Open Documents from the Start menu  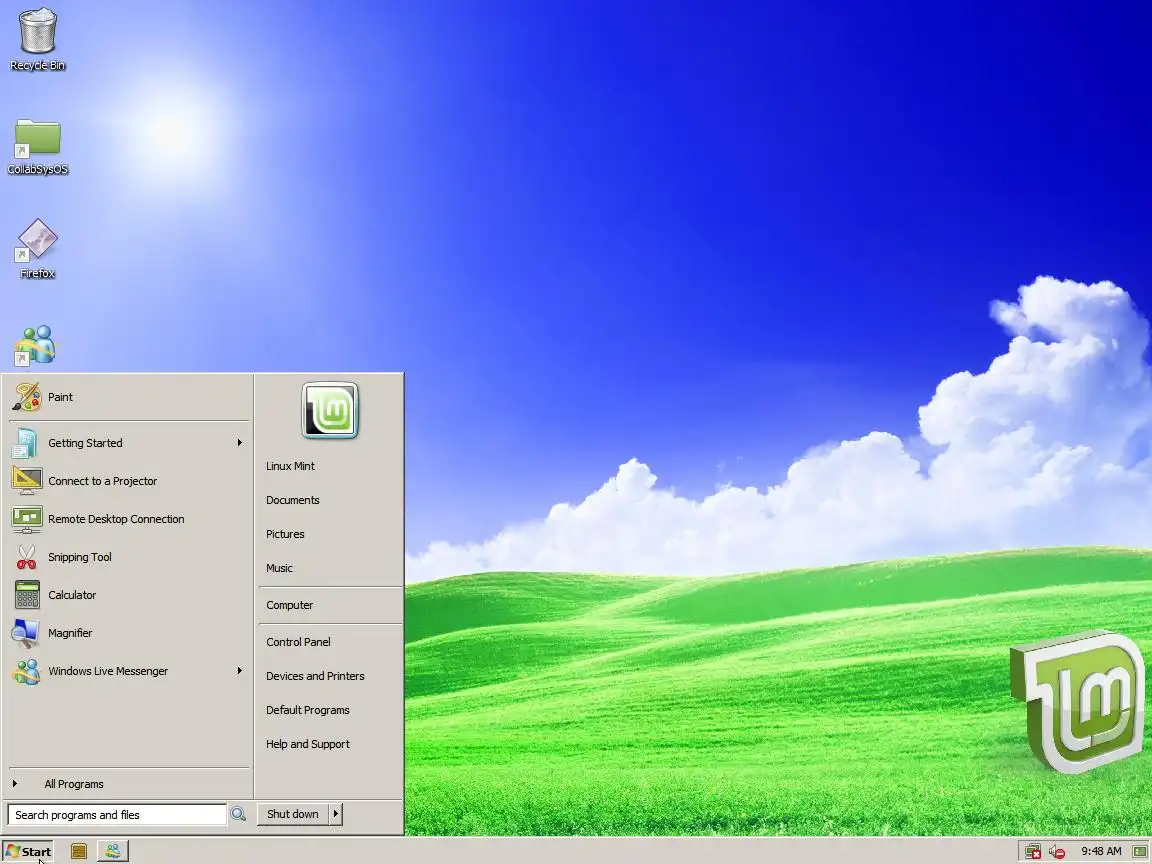(292, 500)
